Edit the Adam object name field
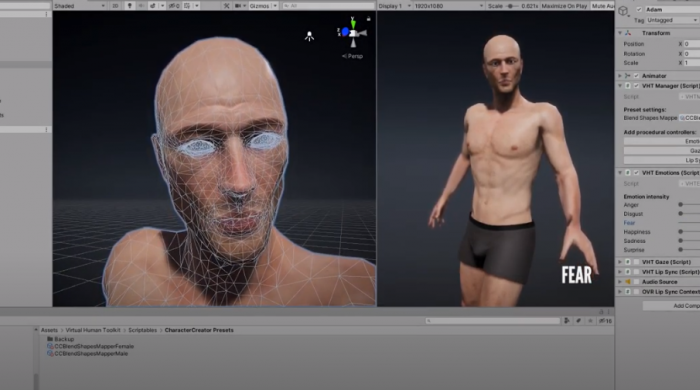700x390 pixels. 672,9
